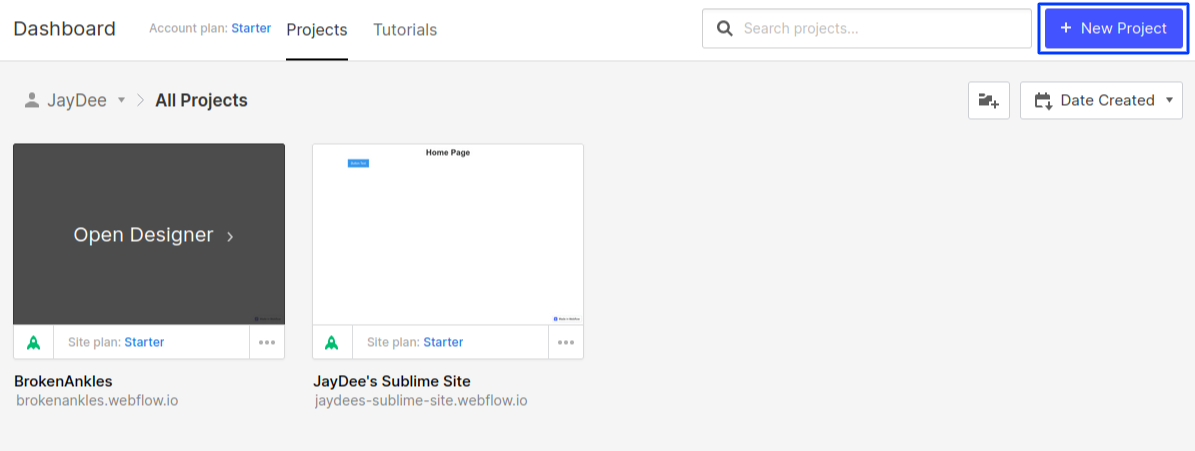
Task: Click JayDee's Sublime Site project name
Action: click(392, 382)
